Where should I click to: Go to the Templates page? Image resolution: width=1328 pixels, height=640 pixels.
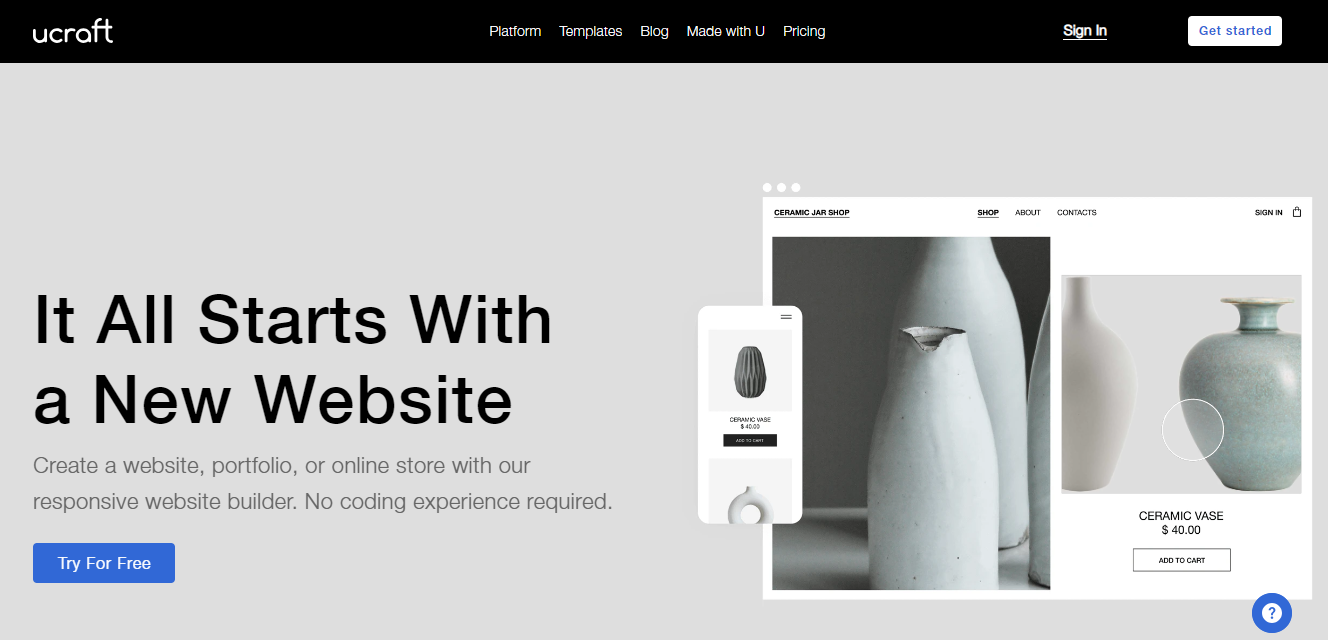591,31
